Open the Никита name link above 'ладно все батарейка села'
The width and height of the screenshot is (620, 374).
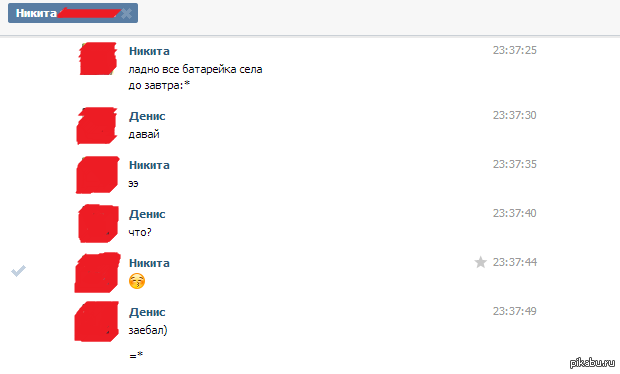149,51
